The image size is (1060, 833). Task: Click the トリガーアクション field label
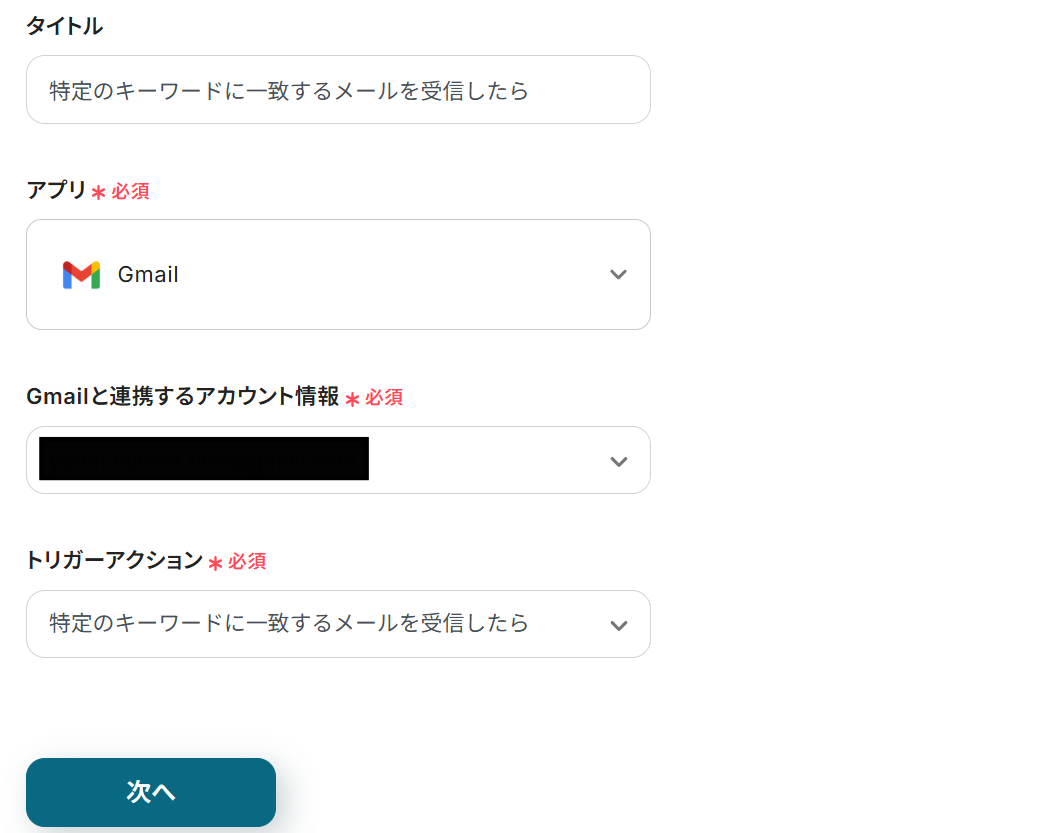point(115,560)
